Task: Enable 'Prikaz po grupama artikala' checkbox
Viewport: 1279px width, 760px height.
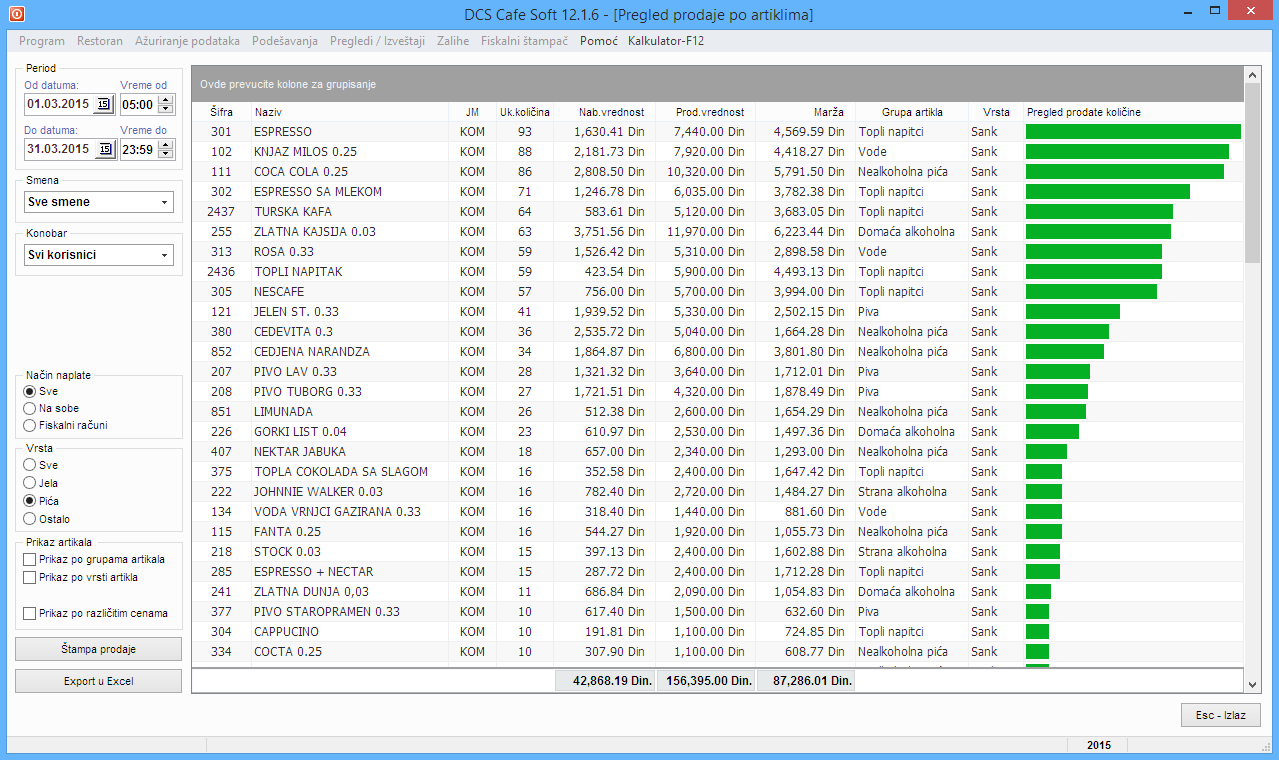Action: (x=30, y=559)
